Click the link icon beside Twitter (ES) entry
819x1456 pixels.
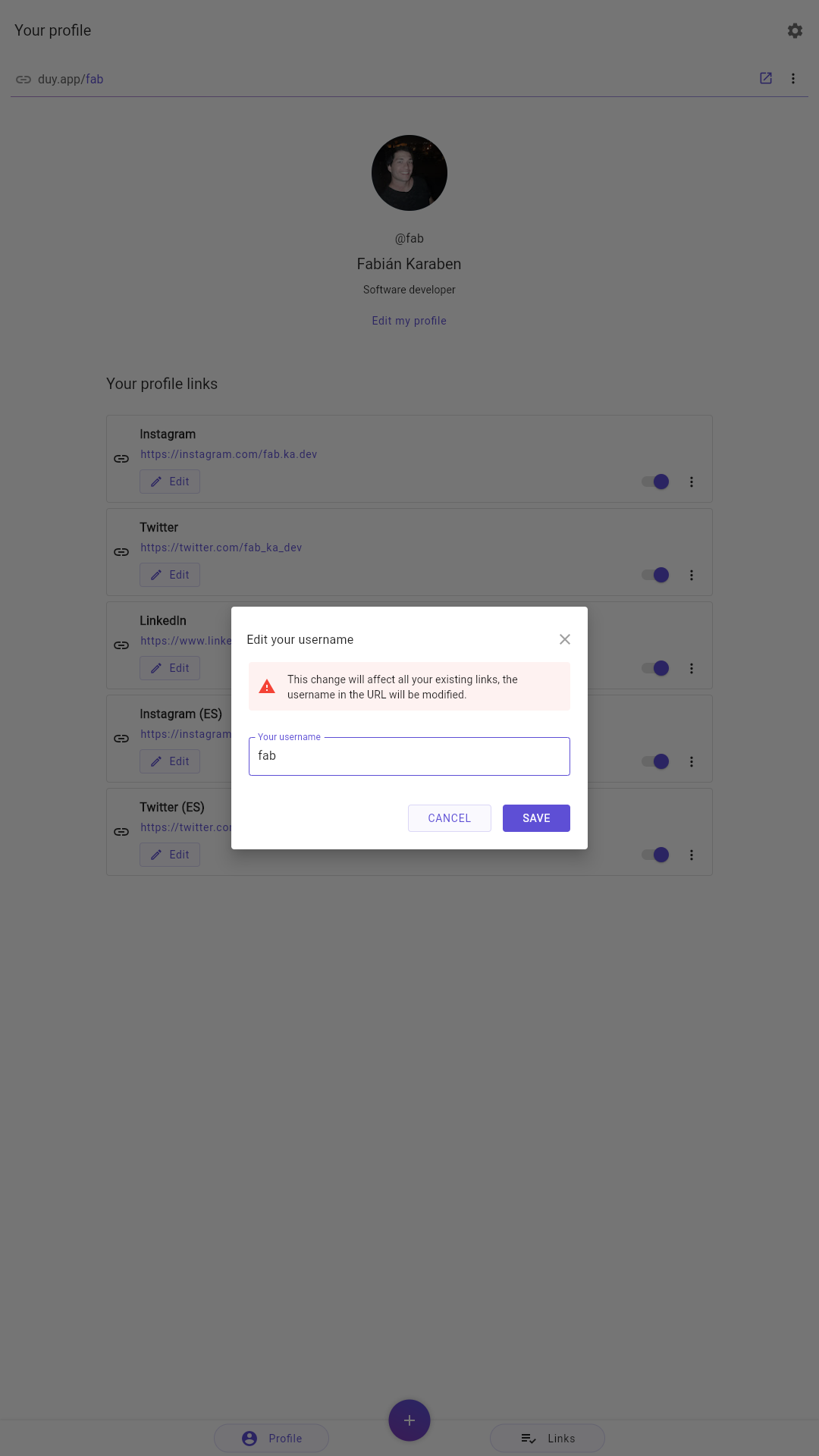(121, 832)
